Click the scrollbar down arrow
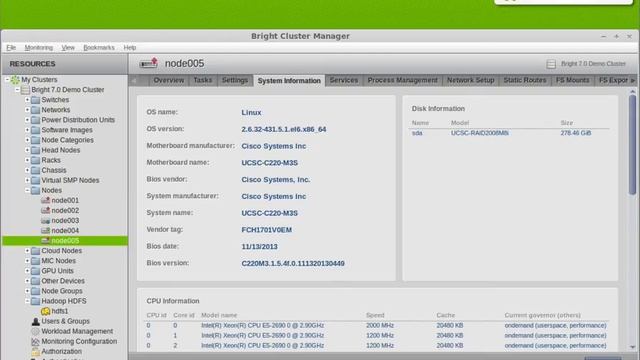Screen dimensions: 640x360 (x=632, y=347)
